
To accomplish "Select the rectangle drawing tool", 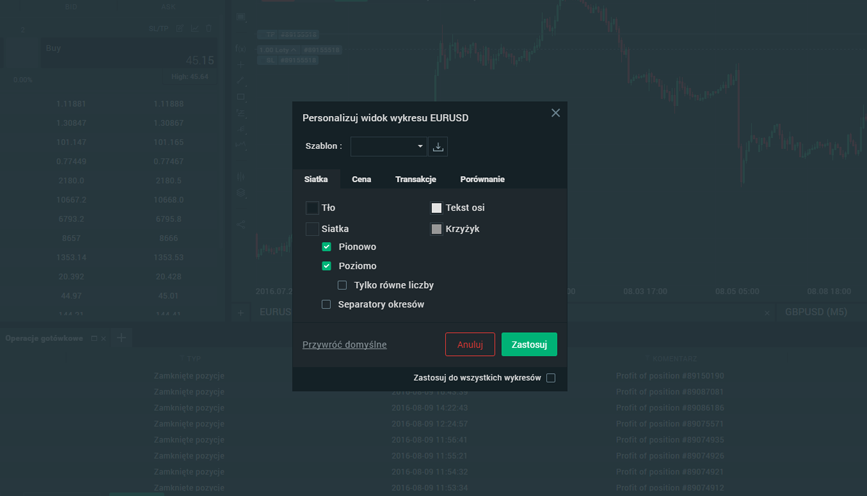I will pos(241,97).
